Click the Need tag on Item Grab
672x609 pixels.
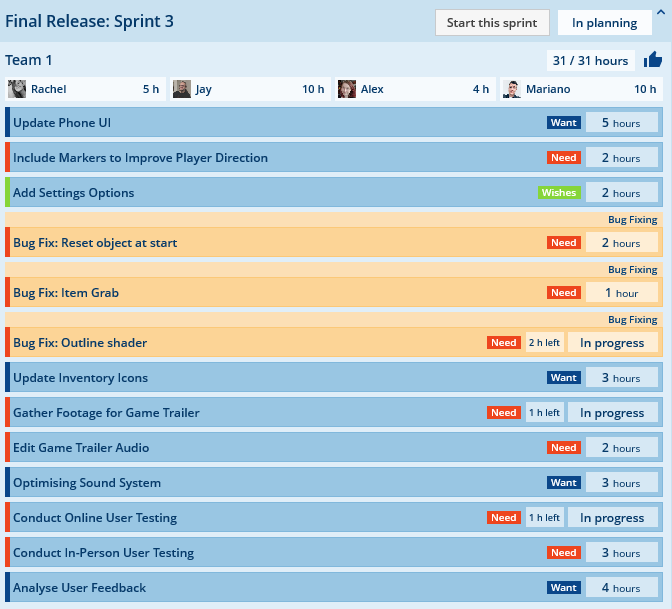coord(564,293)
